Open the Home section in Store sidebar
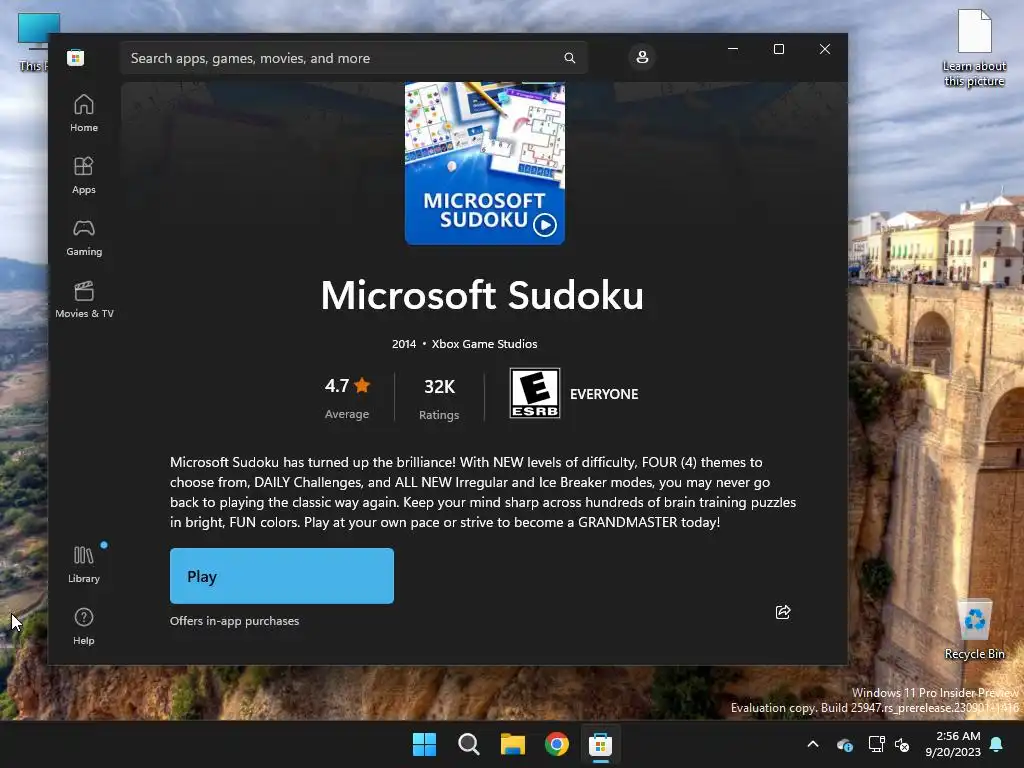The image size is (1024, 768). pyautogui.click(x=84, y=114)
